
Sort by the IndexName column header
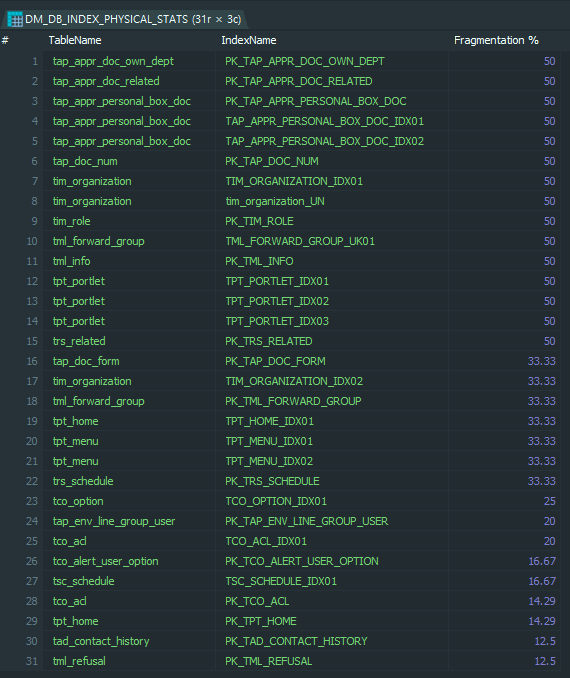click(249, 40)
